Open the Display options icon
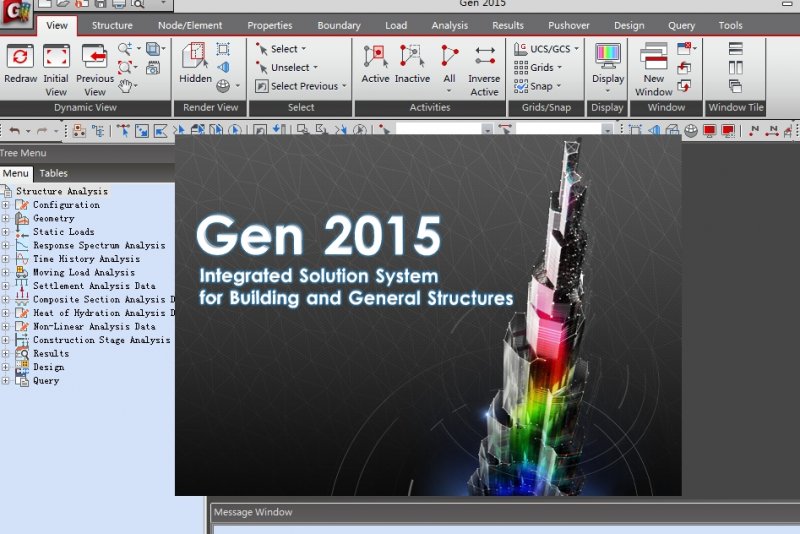 click(608, 56)
